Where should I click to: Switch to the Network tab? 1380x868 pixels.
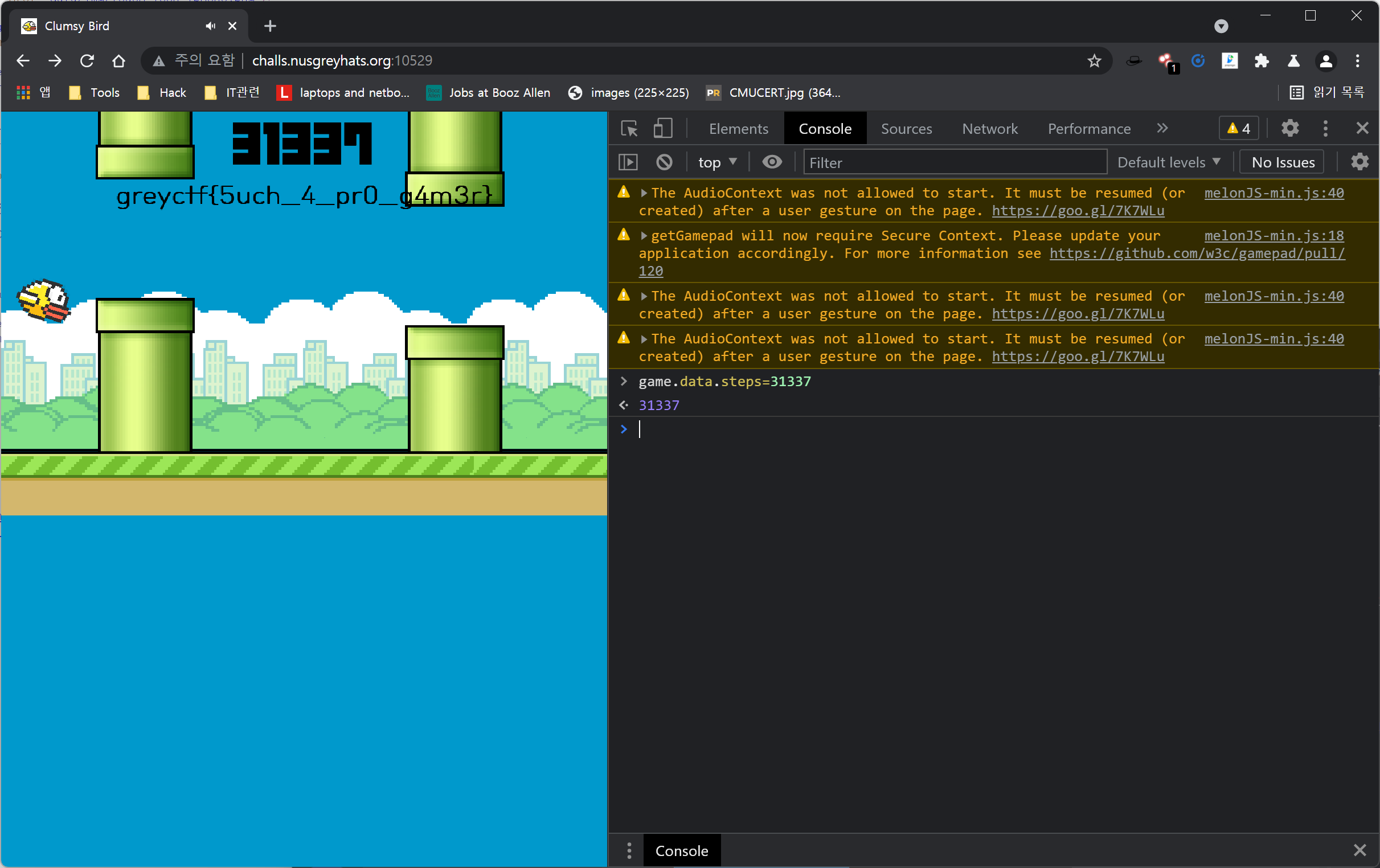[989, 128]
